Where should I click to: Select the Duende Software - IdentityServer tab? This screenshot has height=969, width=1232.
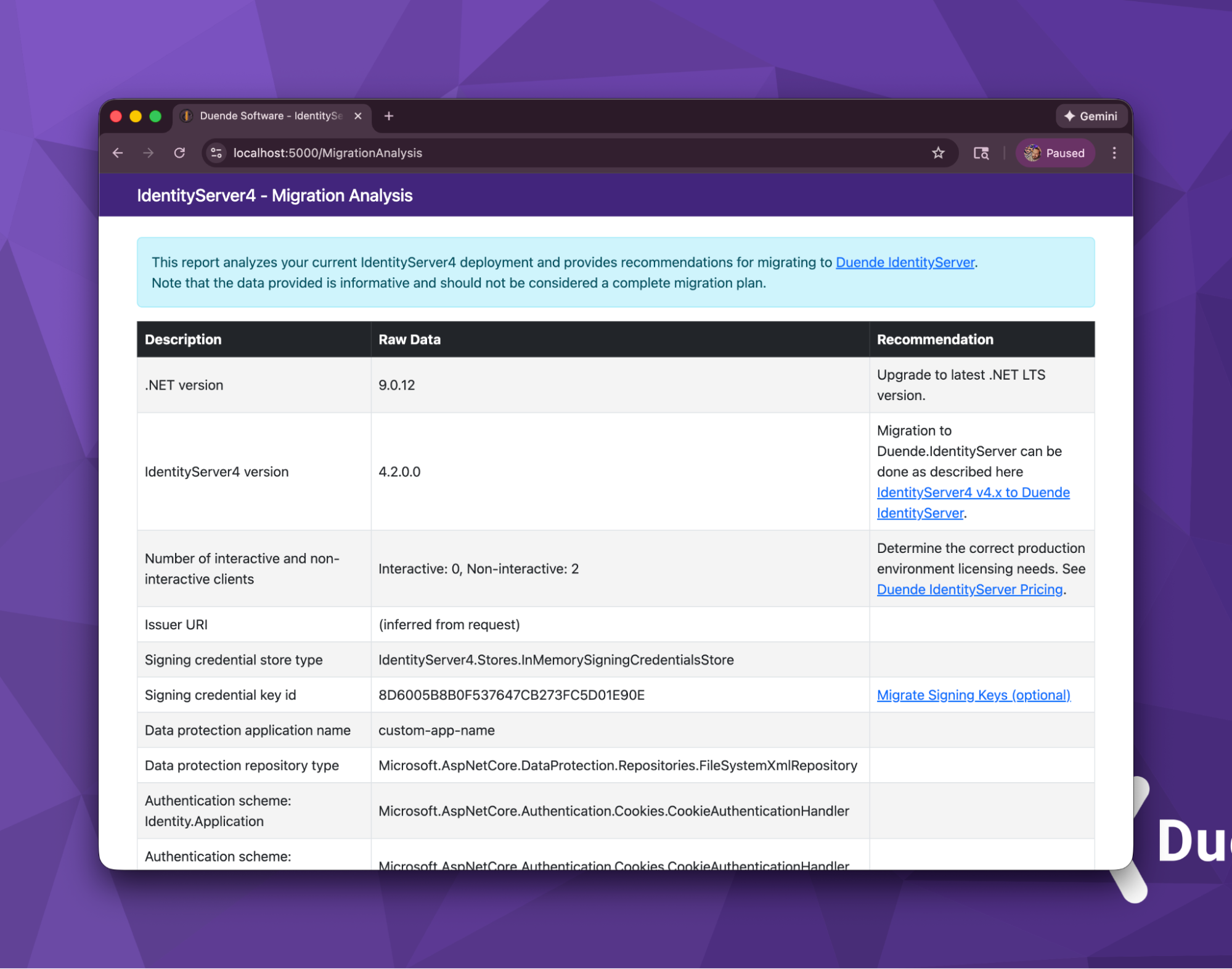[x=265, y=115]
